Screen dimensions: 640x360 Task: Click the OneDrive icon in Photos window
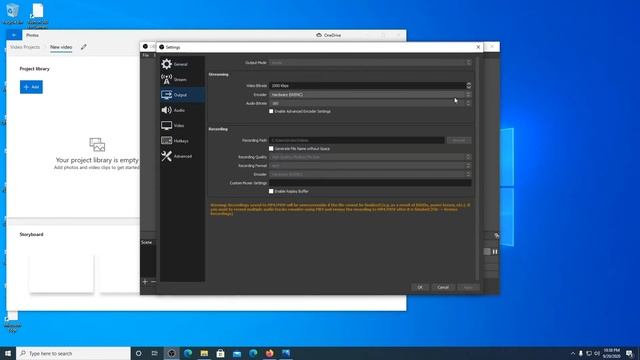point(319,35)
